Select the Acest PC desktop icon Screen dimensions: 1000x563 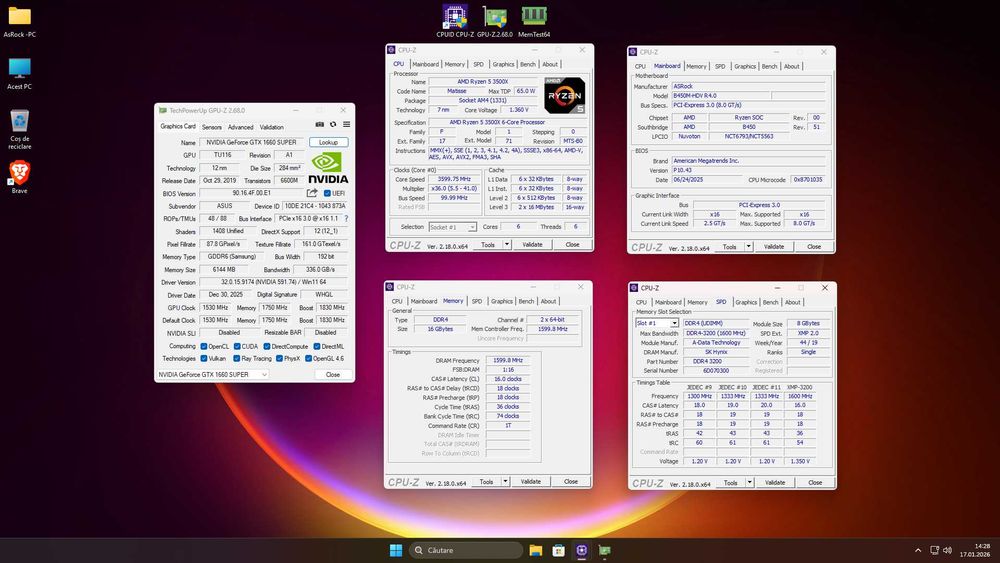pos(19,73)
